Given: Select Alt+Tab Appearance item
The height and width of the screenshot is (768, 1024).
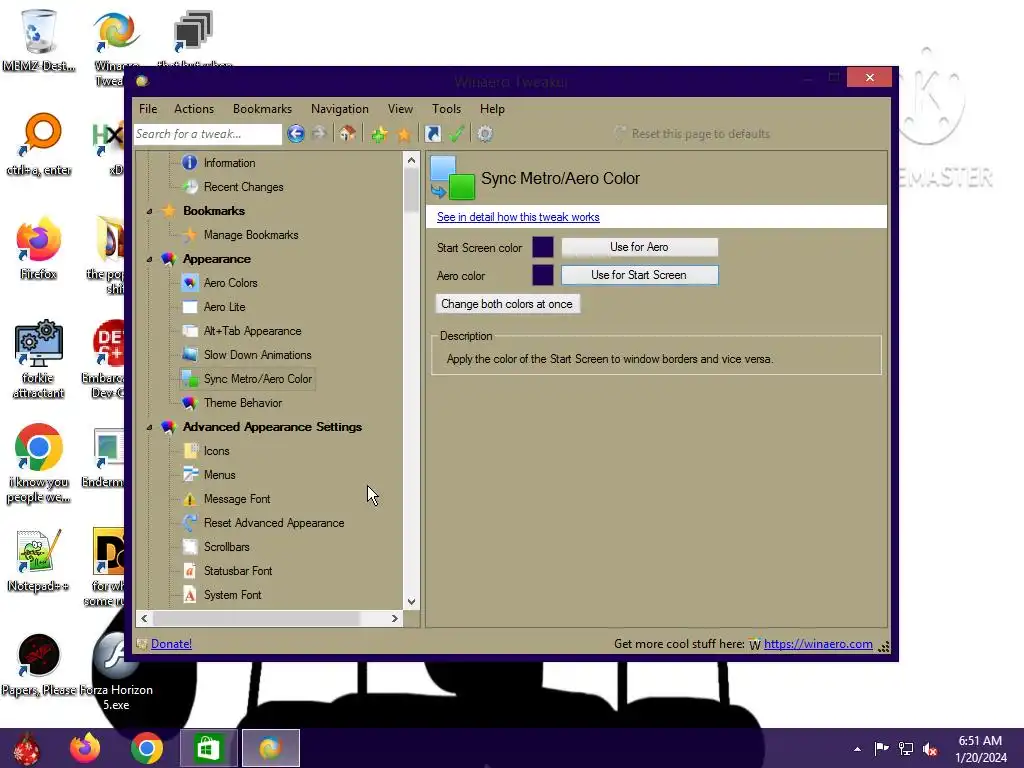Looking at the screenshot, I should tap(252, 331).
